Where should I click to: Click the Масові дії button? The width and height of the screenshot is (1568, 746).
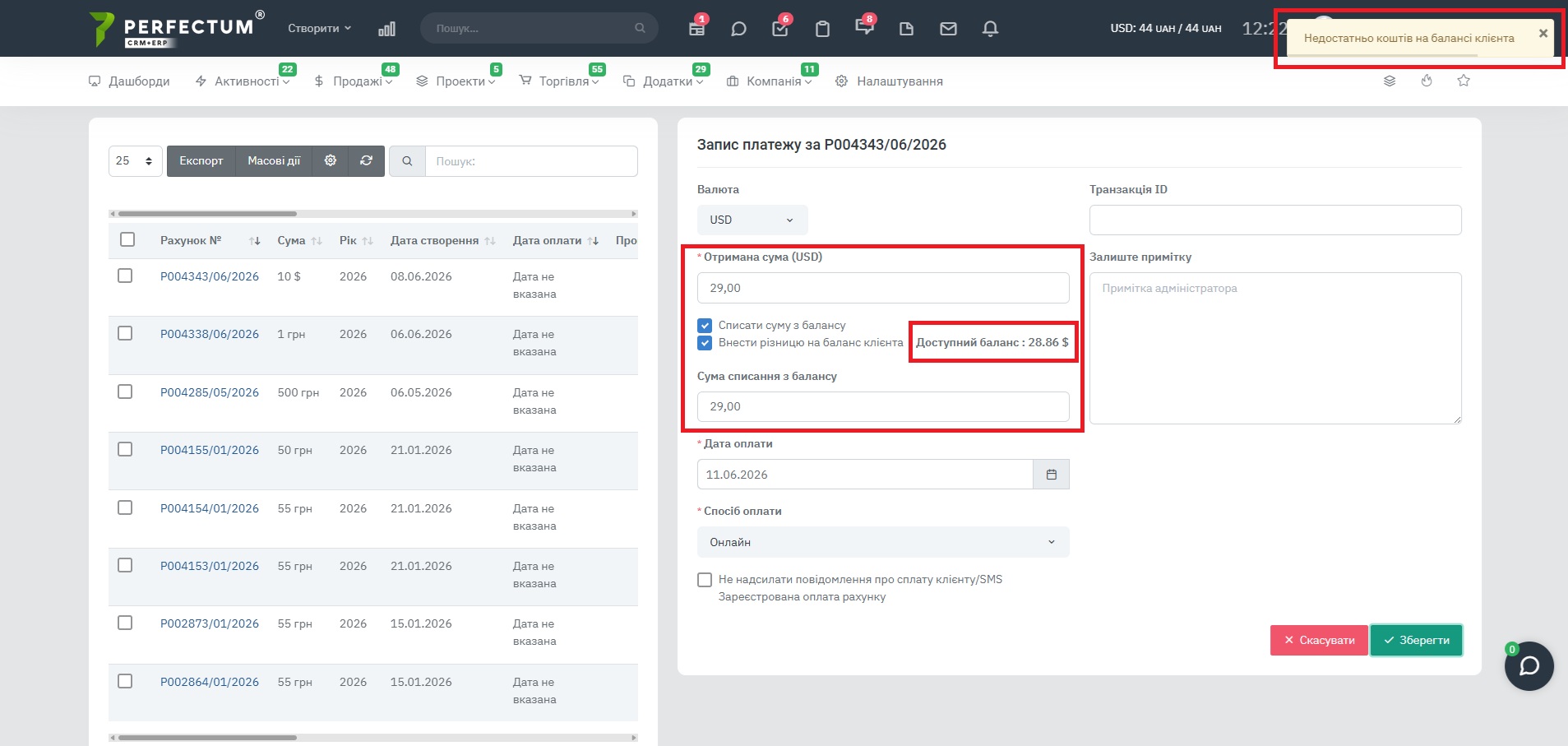[275, 161]
